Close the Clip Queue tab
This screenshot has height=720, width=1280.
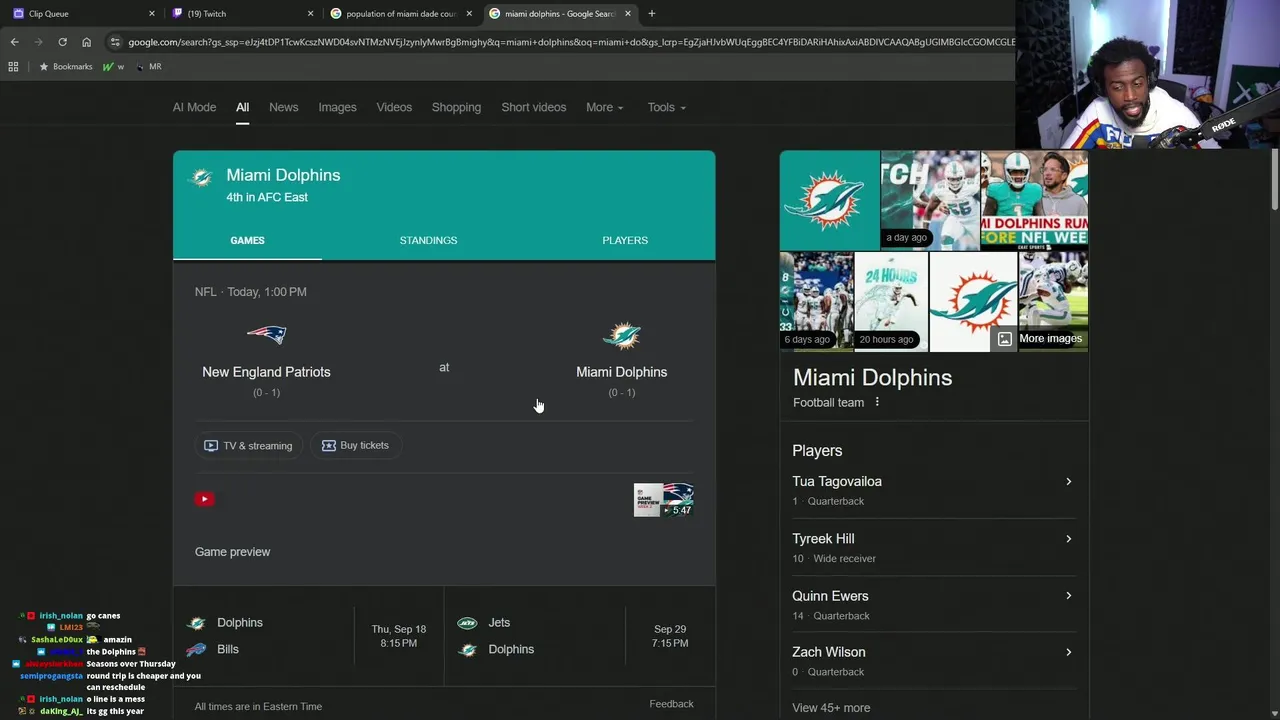(152, 14)
